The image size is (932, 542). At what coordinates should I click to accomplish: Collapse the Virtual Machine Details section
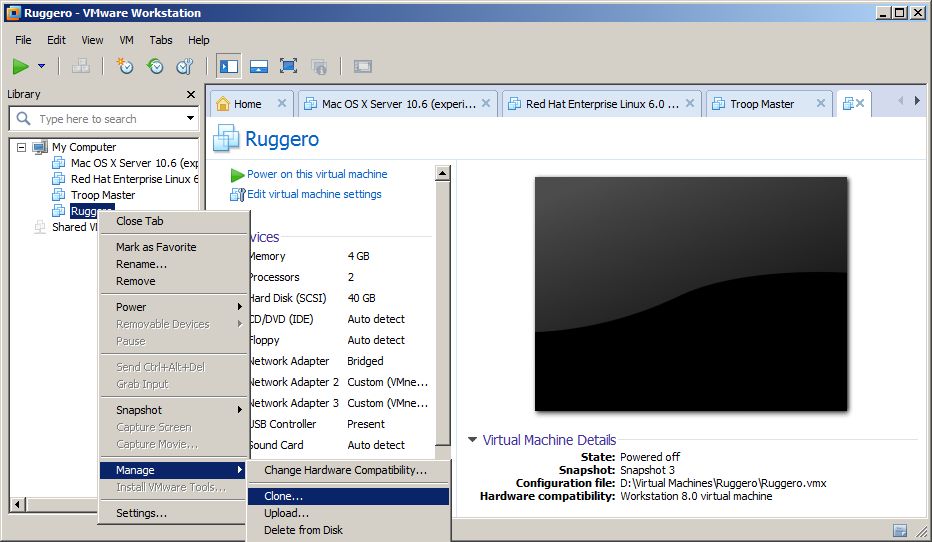472,440
